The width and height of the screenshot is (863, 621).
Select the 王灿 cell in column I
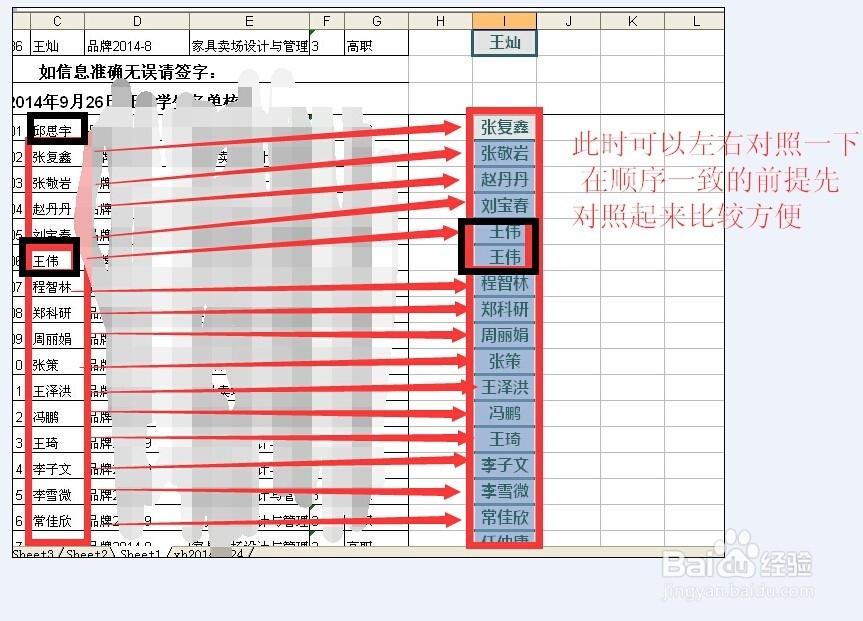(x=504, y=43)
